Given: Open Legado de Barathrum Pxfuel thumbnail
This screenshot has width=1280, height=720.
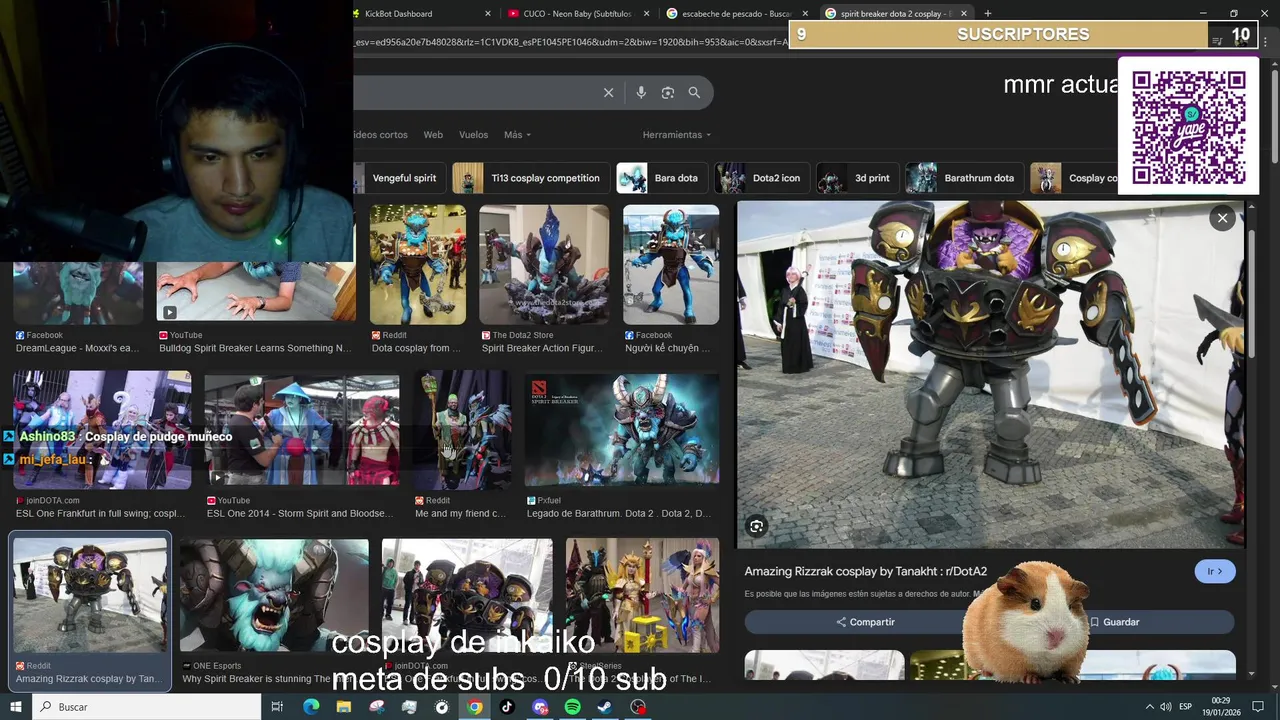Looking at the screenshot, I should tap(622, 430).
